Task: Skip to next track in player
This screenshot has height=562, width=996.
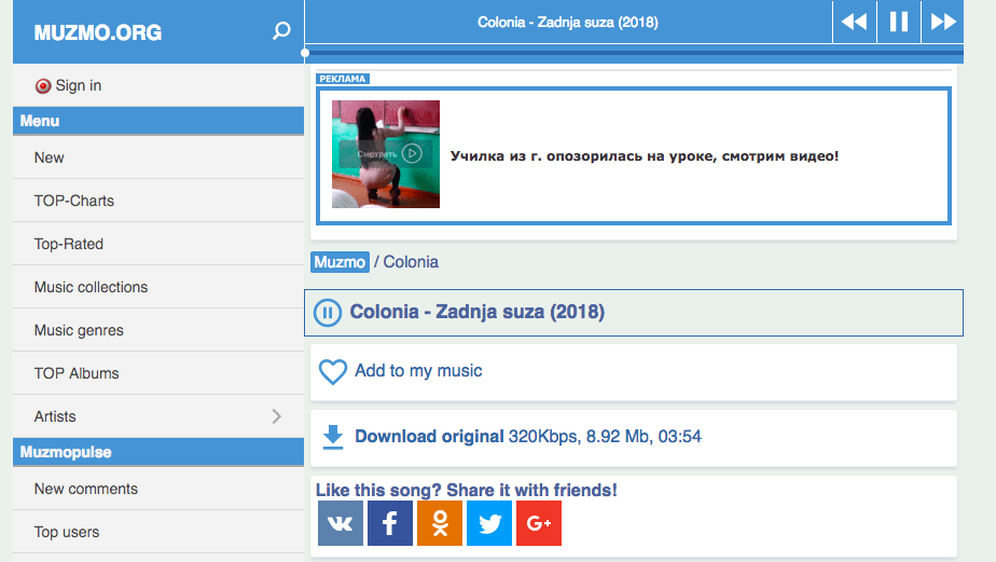Action: pos(943,22)
